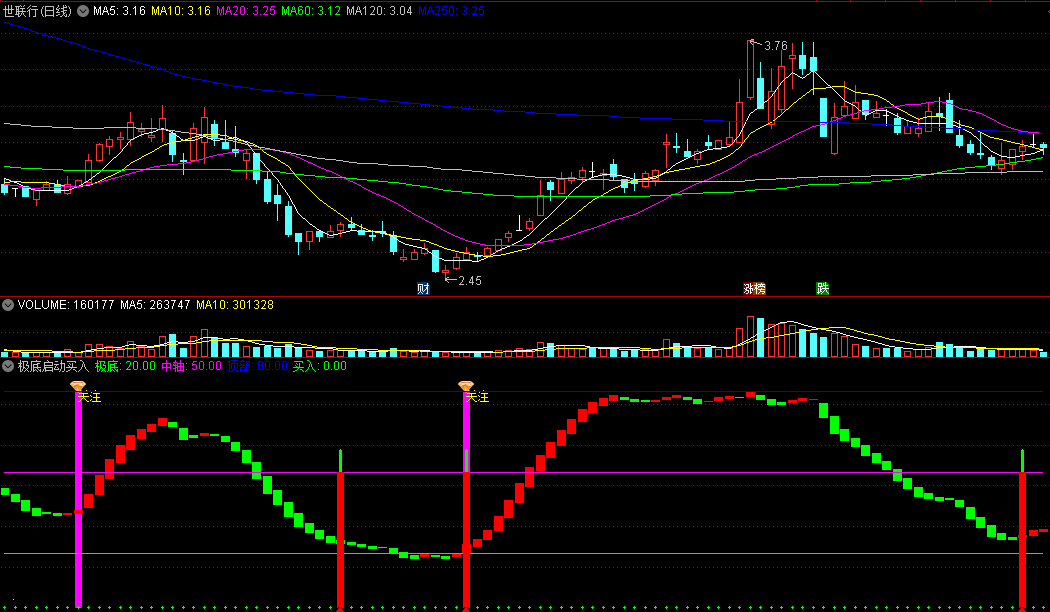
Task: Click the 2.45 low price label
Action: 470,281
